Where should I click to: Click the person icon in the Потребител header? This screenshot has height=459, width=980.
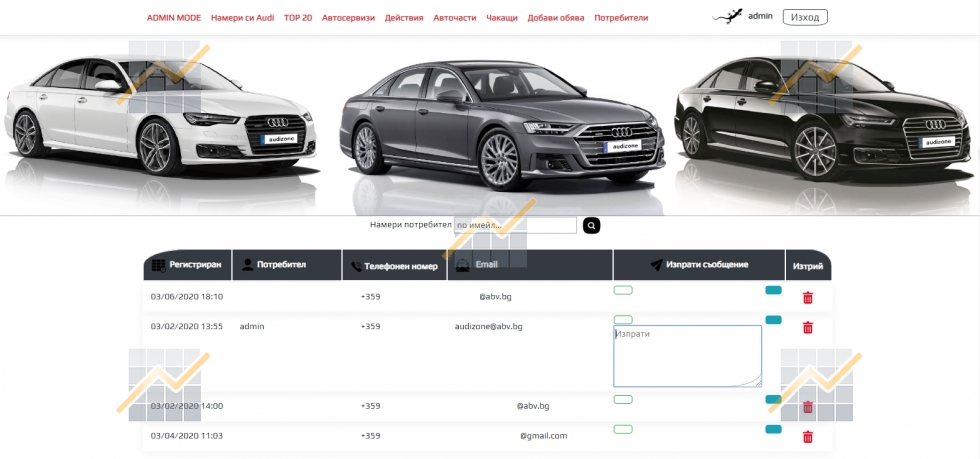tap(248, 265)
